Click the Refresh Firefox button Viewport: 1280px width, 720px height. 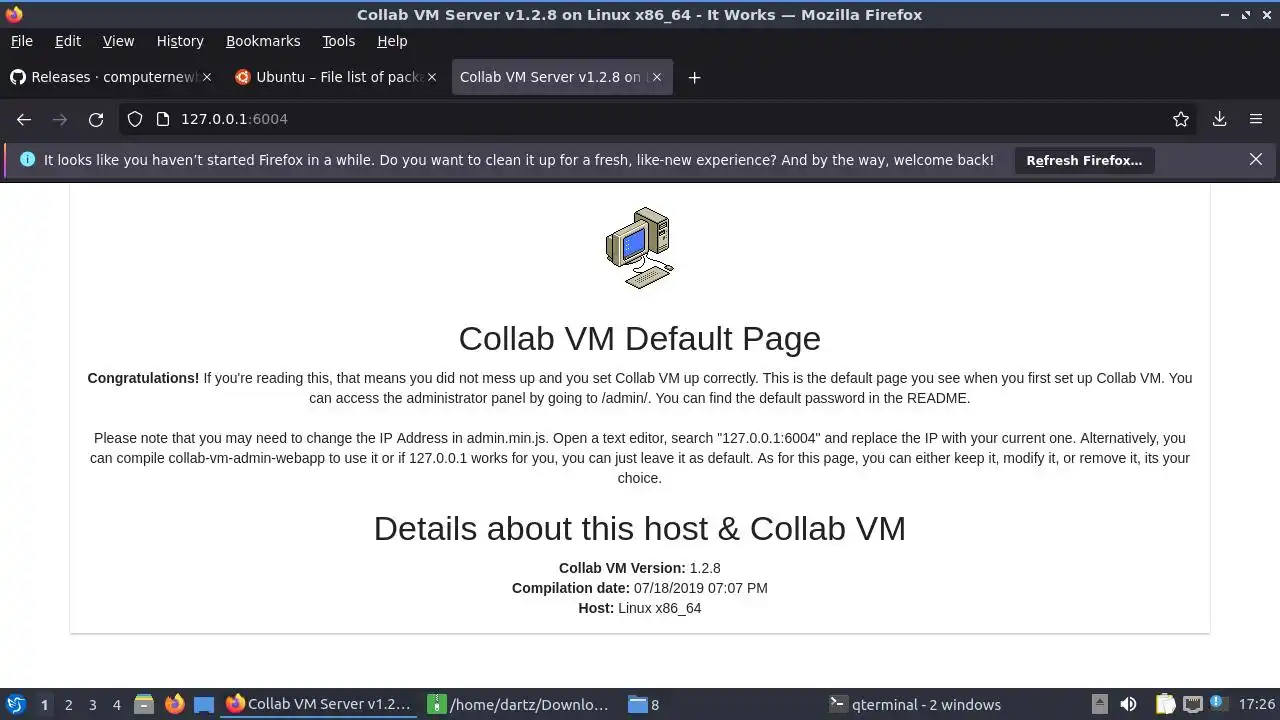(x=1084, y=160)
